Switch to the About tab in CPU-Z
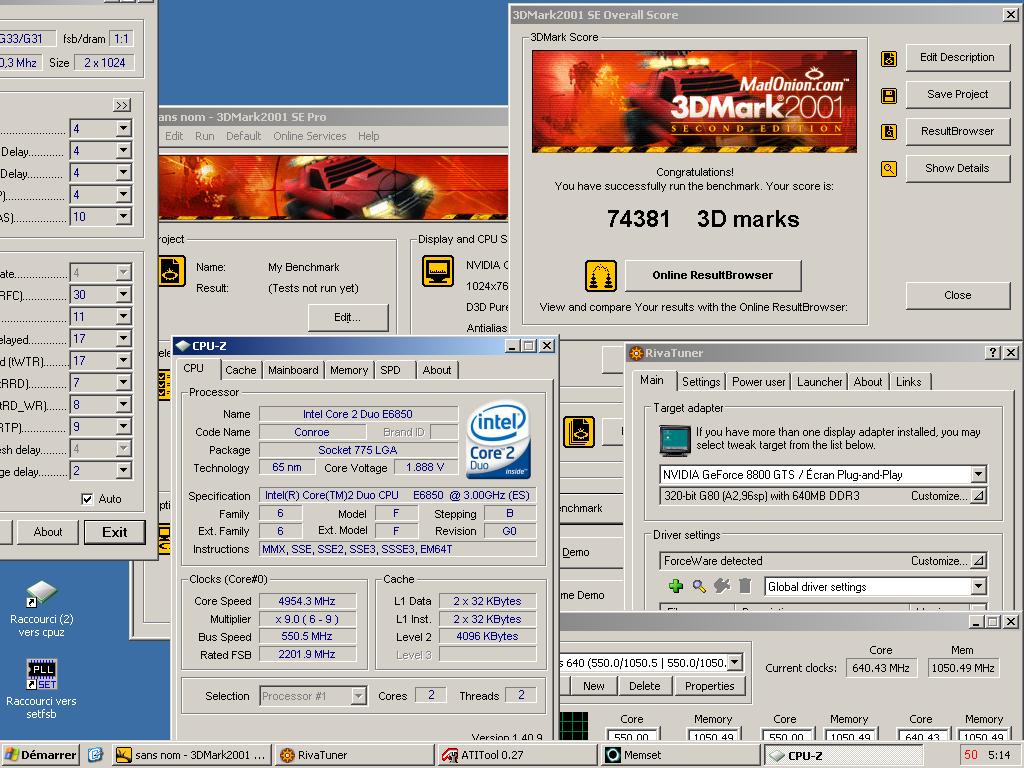 [437, 370]
